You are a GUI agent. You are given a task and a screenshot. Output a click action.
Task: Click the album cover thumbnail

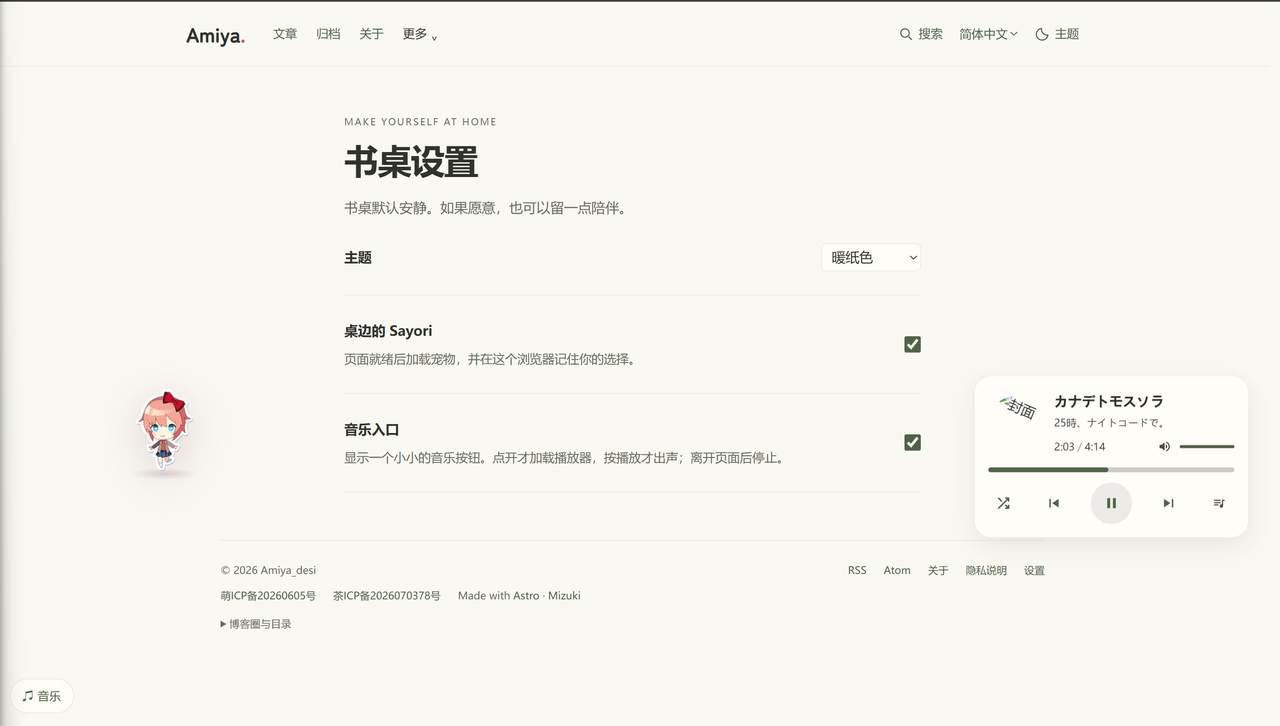pyautogui.click(x=1017, y=407)
